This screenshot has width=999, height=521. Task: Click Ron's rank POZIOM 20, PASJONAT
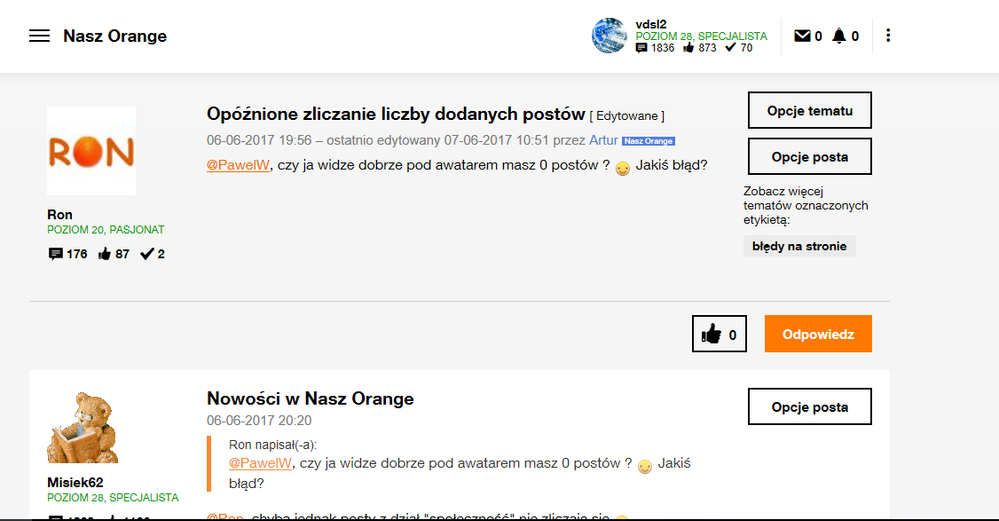(x=106, y=229)
